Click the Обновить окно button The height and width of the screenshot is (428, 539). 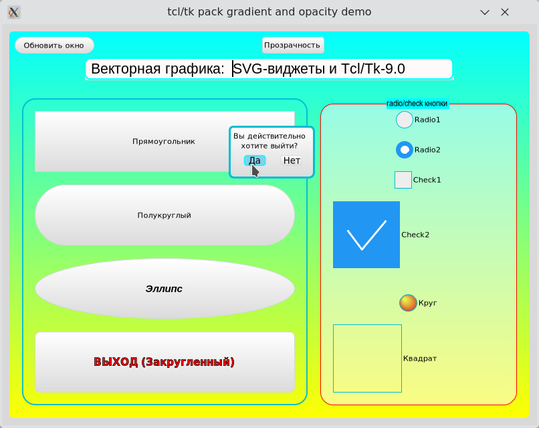(x=54, y=45)
